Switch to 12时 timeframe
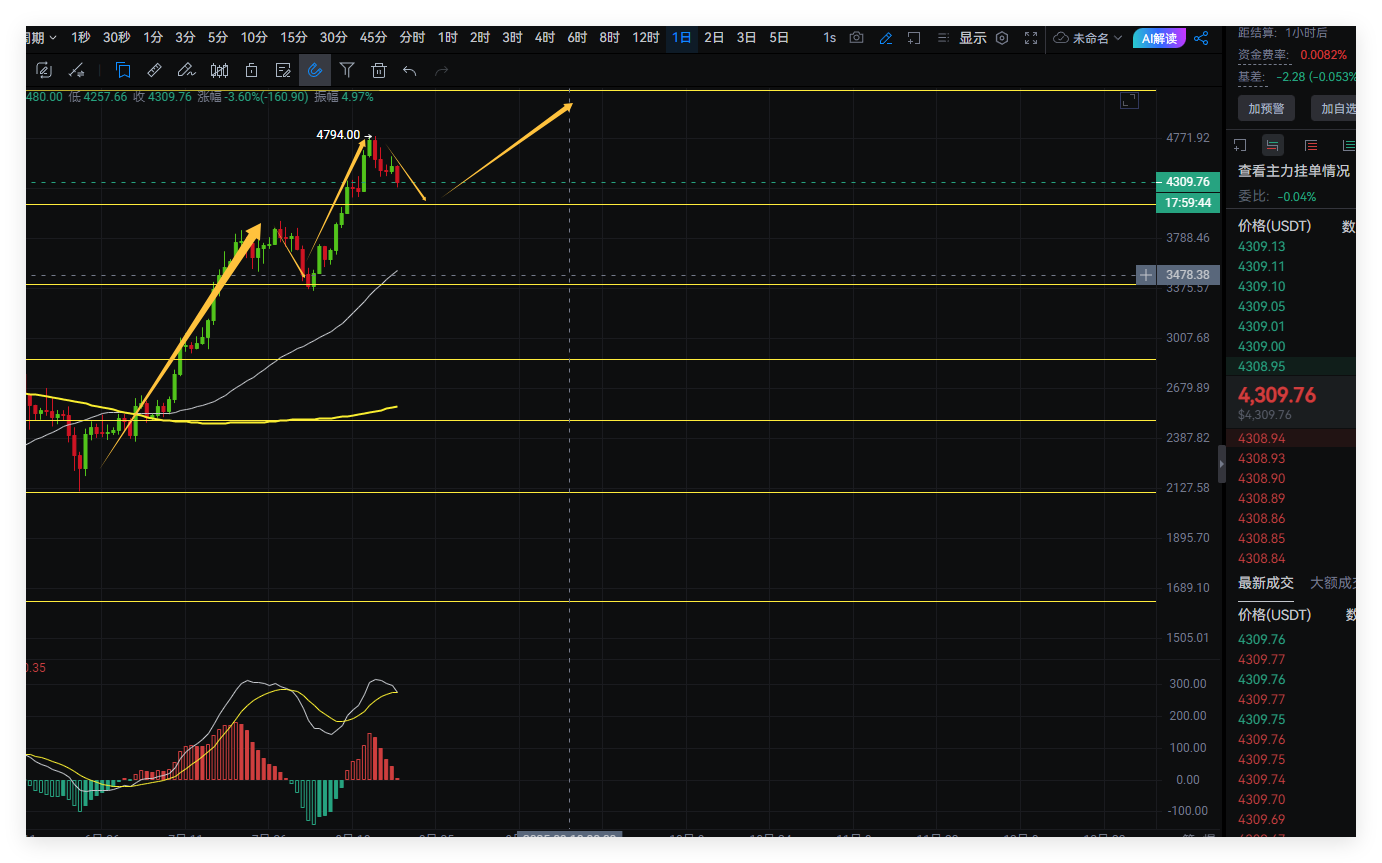This screenshot has width=1382, height=863. tap(646, 38)
